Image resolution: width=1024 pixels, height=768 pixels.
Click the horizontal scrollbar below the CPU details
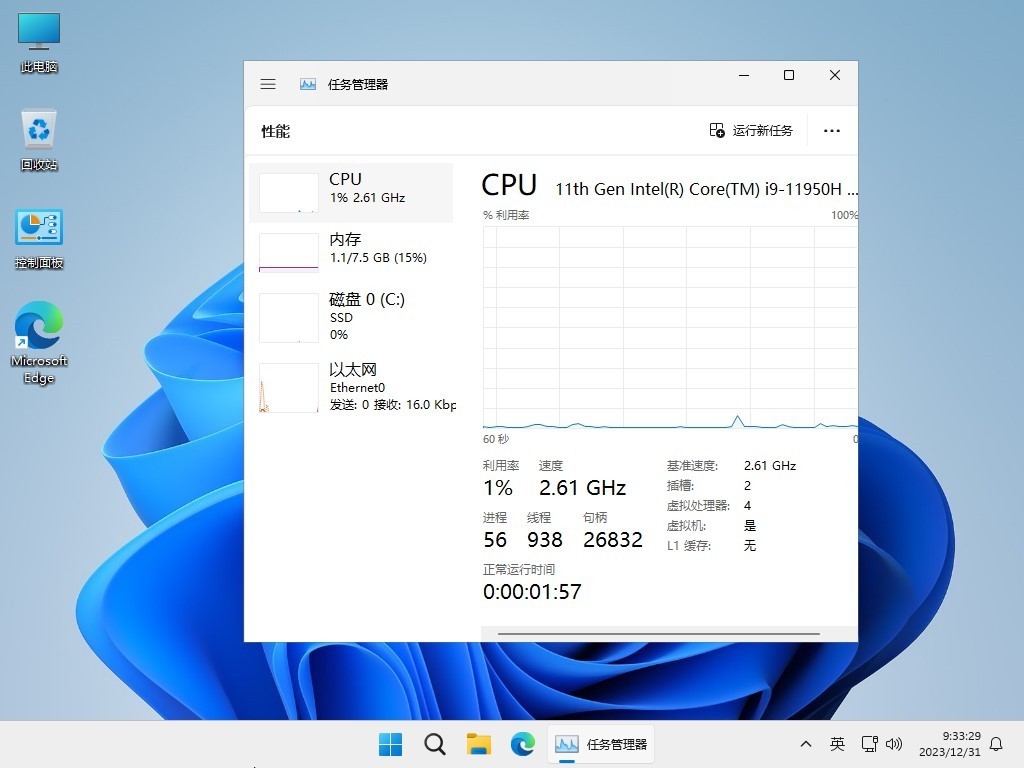point(658,633)
